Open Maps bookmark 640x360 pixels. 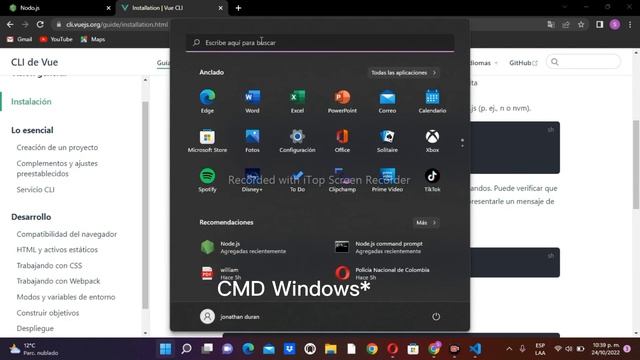pyautogui.click(x=93, y=39)
